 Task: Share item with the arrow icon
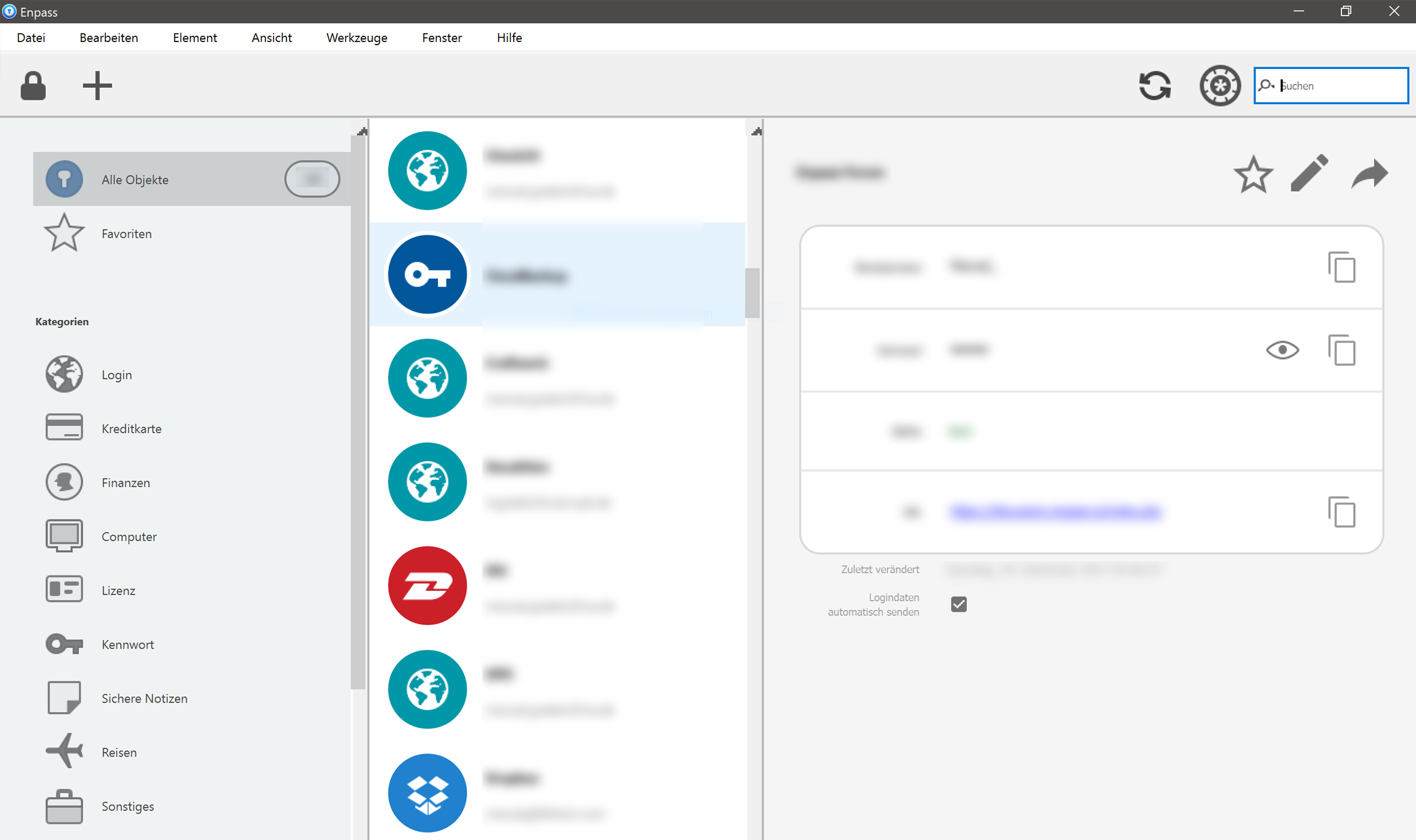coord(1370,173)
